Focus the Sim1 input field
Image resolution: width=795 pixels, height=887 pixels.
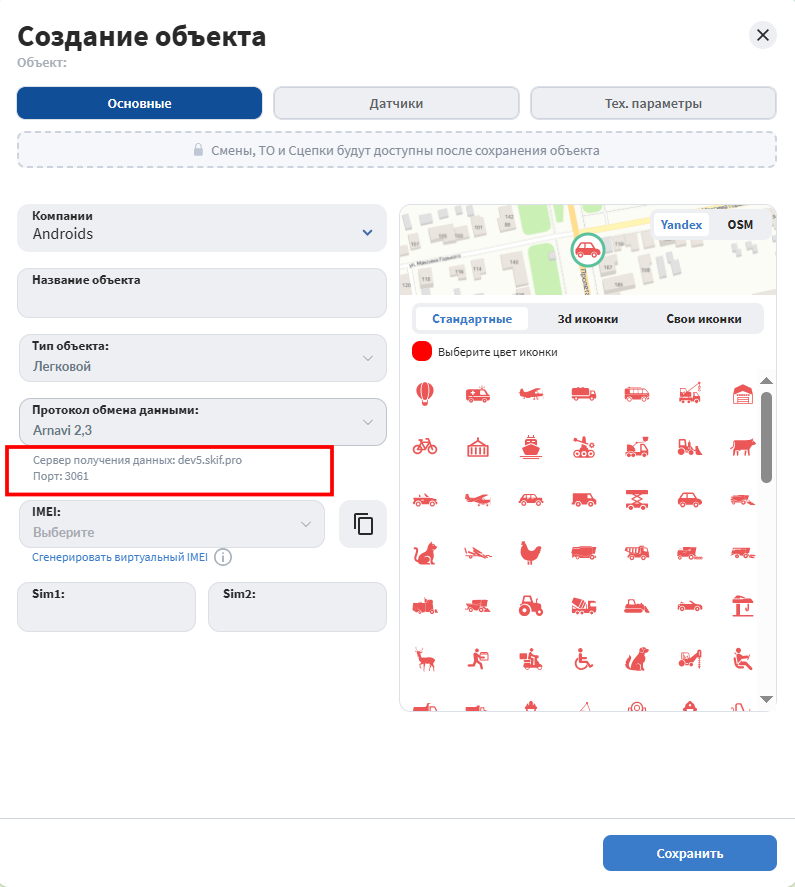click(x=106, y=607)
